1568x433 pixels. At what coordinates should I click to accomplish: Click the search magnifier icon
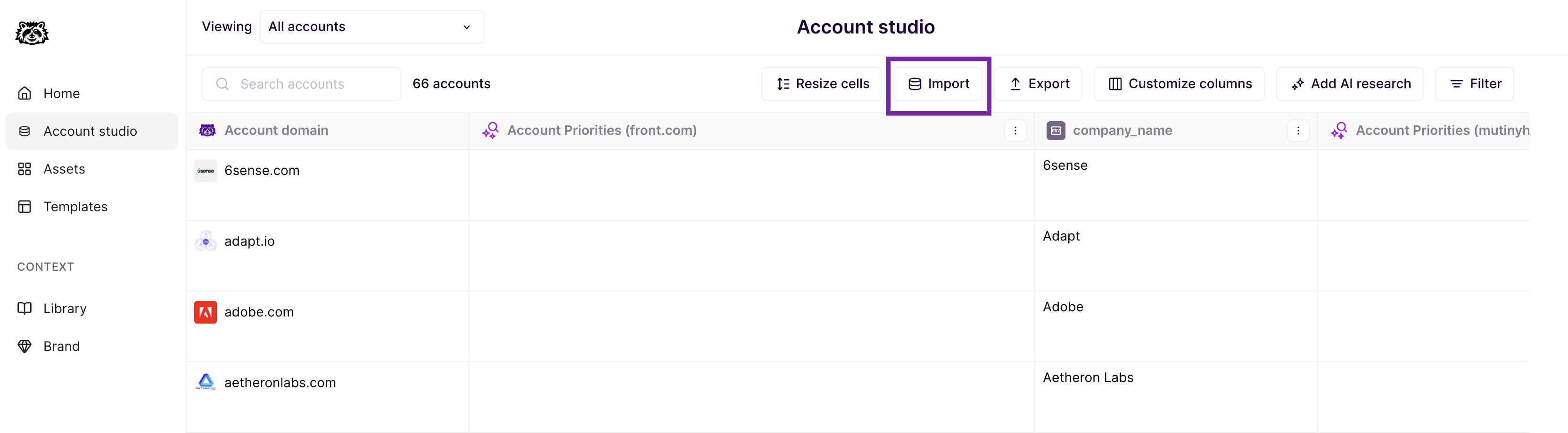[223, 84]
